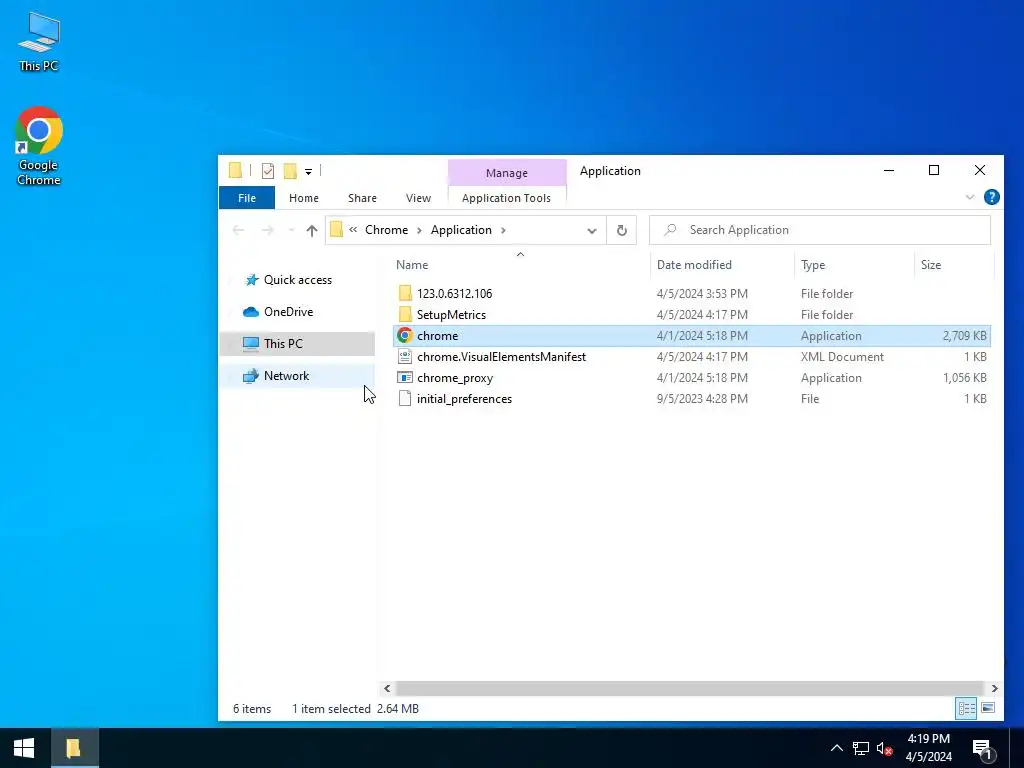Go forward with the Forward arrow
Image resolution: width=1024 pixels, height=768 pixels.
coord(267,230)
